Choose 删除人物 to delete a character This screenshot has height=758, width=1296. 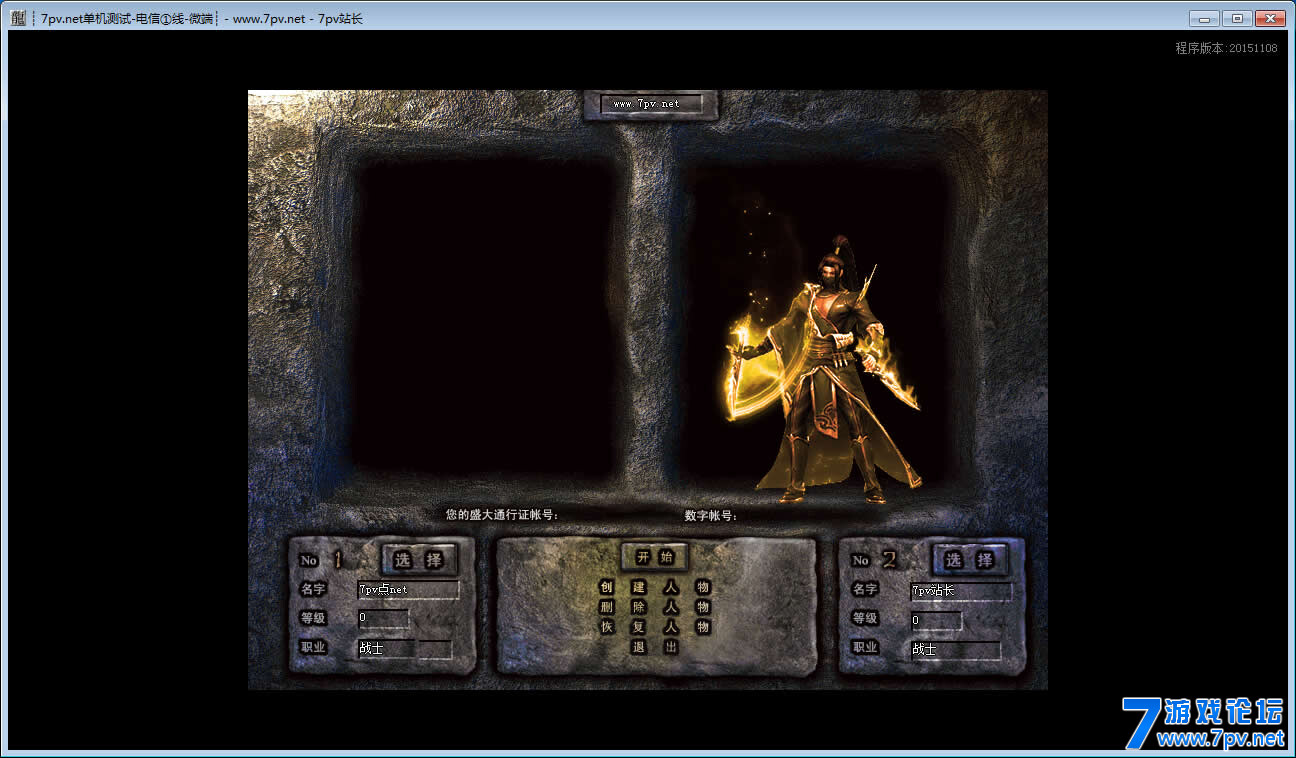pyautogui.click(x=655, y=607)
